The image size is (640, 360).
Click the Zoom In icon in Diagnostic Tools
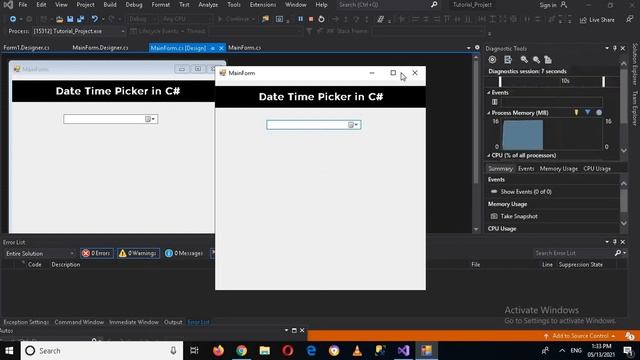click(x=524, y=60)
